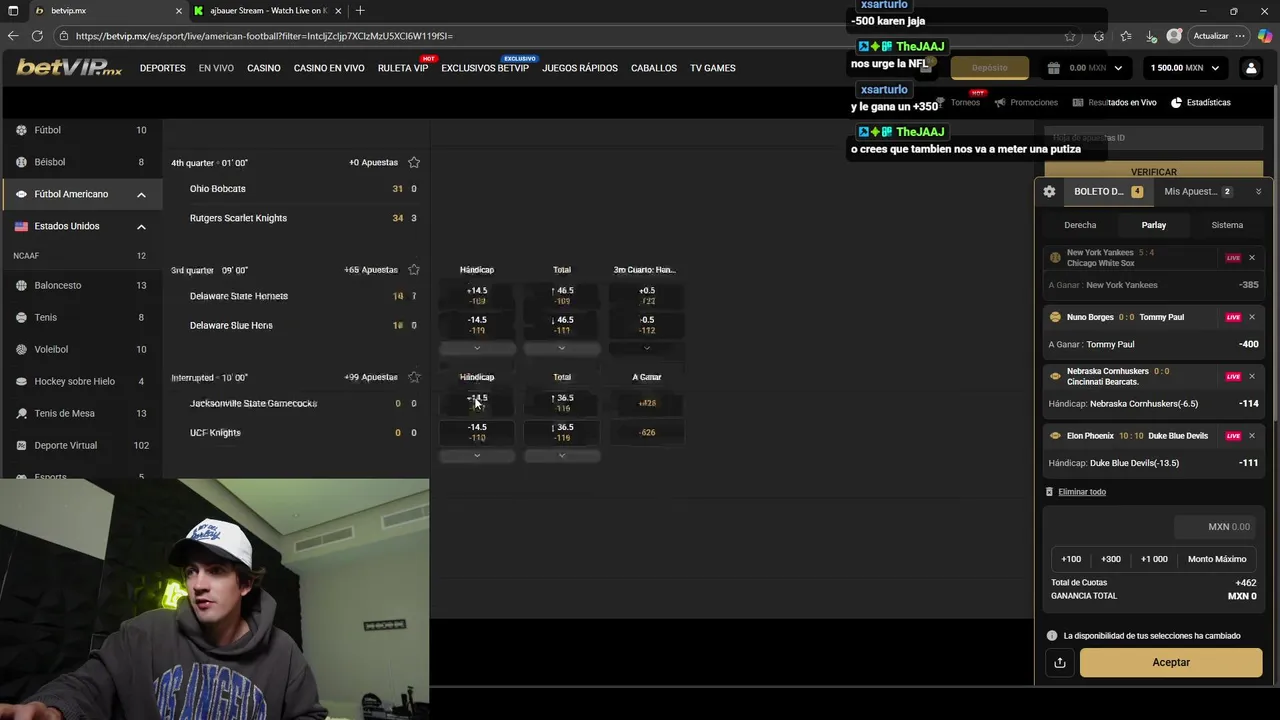1280x720 pixels.
Task: Click the Eliminar todo trash icon
Action: click(1049, 492)
